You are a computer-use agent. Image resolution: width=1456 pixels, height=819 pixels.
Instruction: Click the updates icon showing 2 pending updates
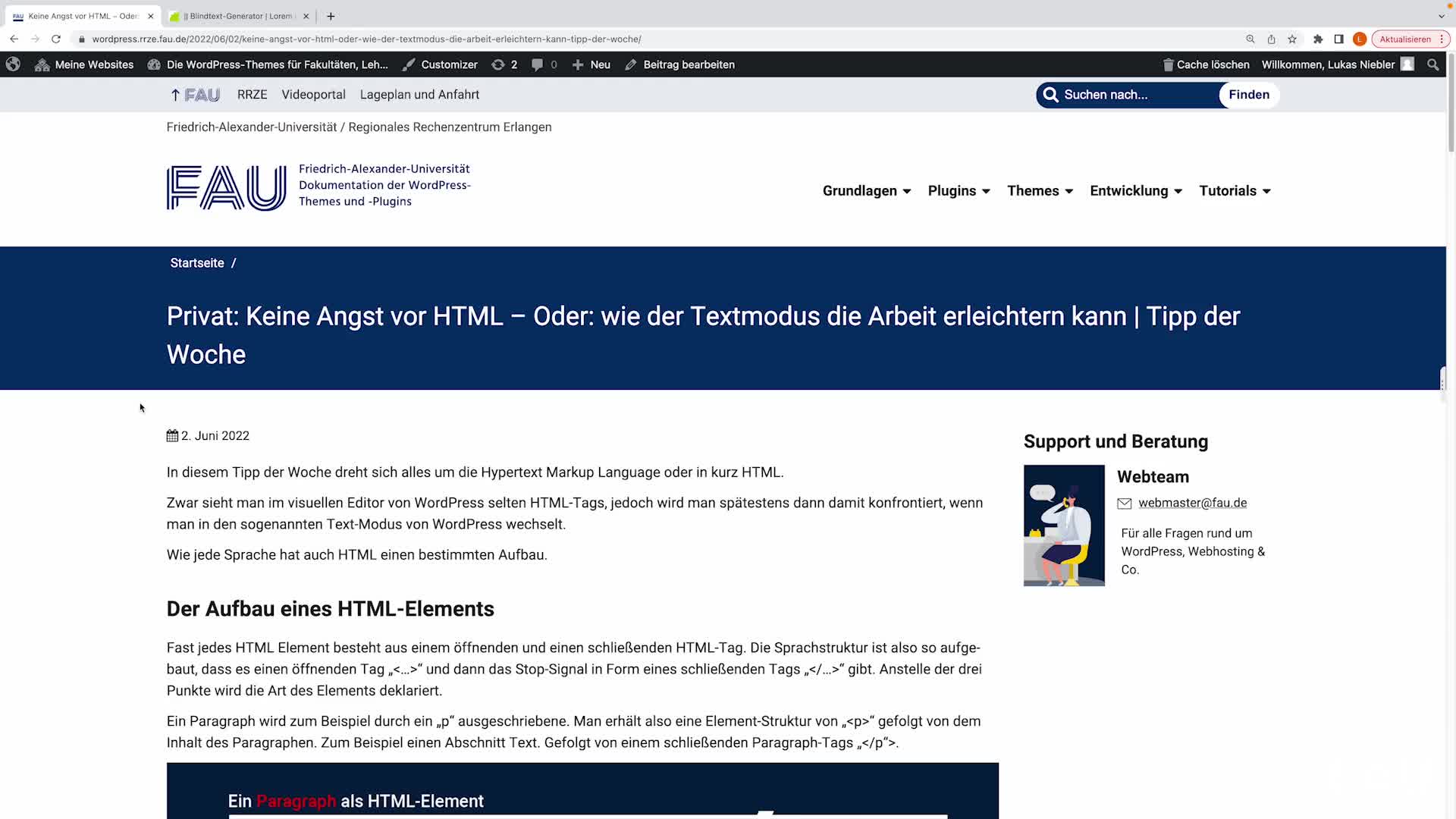tap(499, 64)
